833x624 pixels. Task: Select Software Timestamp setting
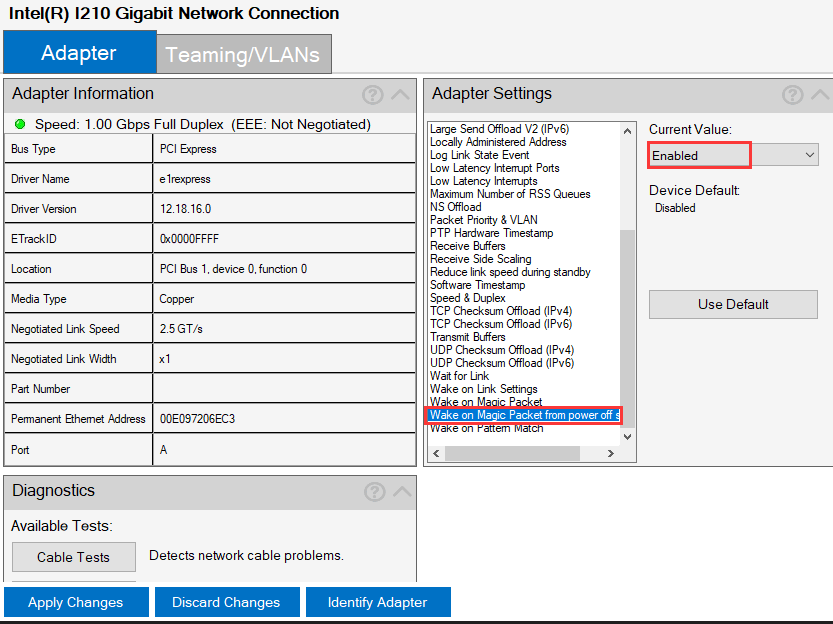477,285
